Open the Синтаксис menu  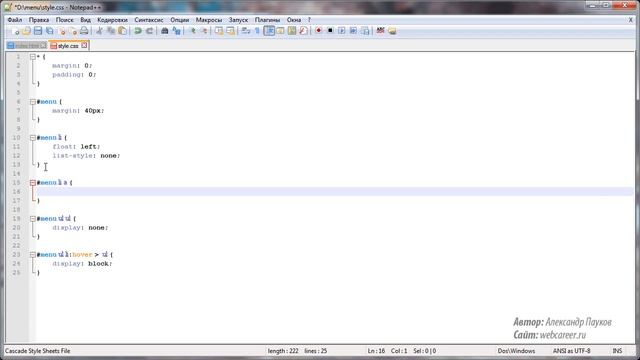click(149, 20)
